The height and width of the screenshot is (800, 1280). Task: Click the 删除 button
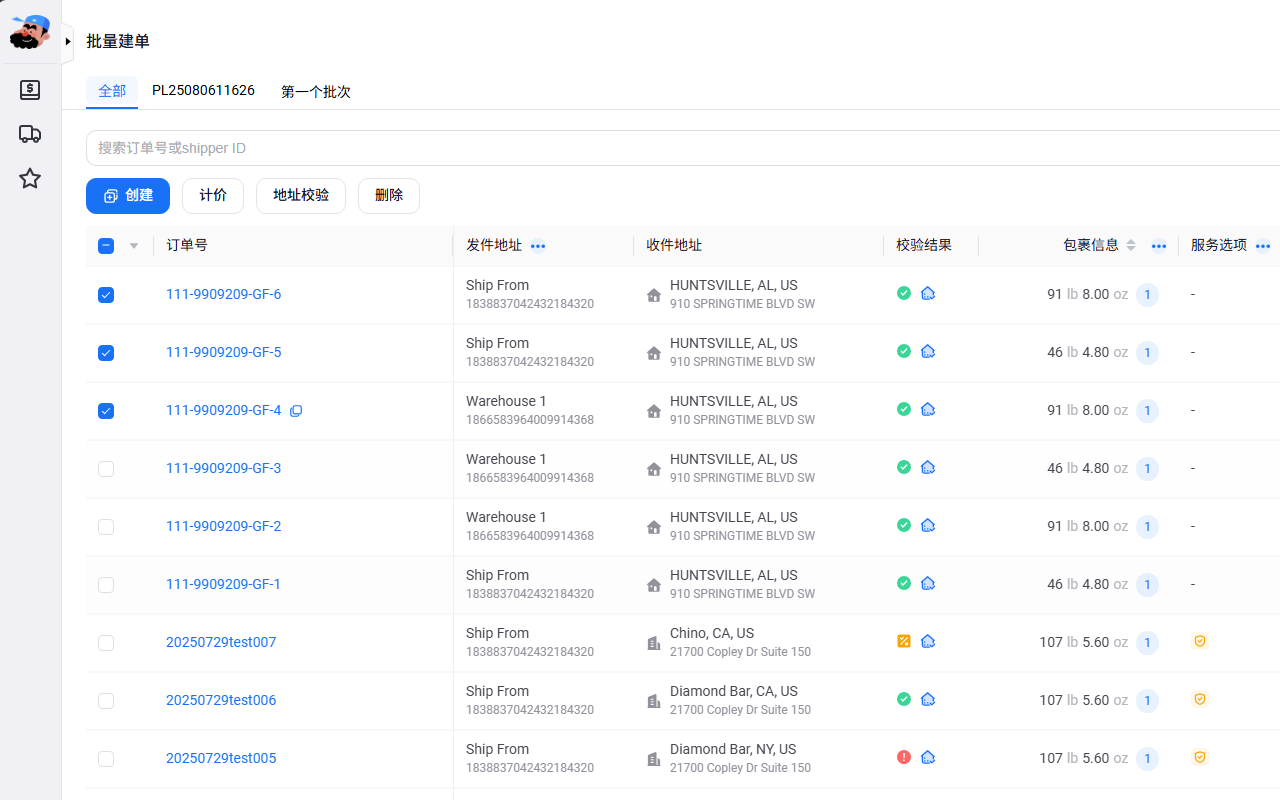pyautogui.click(x=389, y=196)
